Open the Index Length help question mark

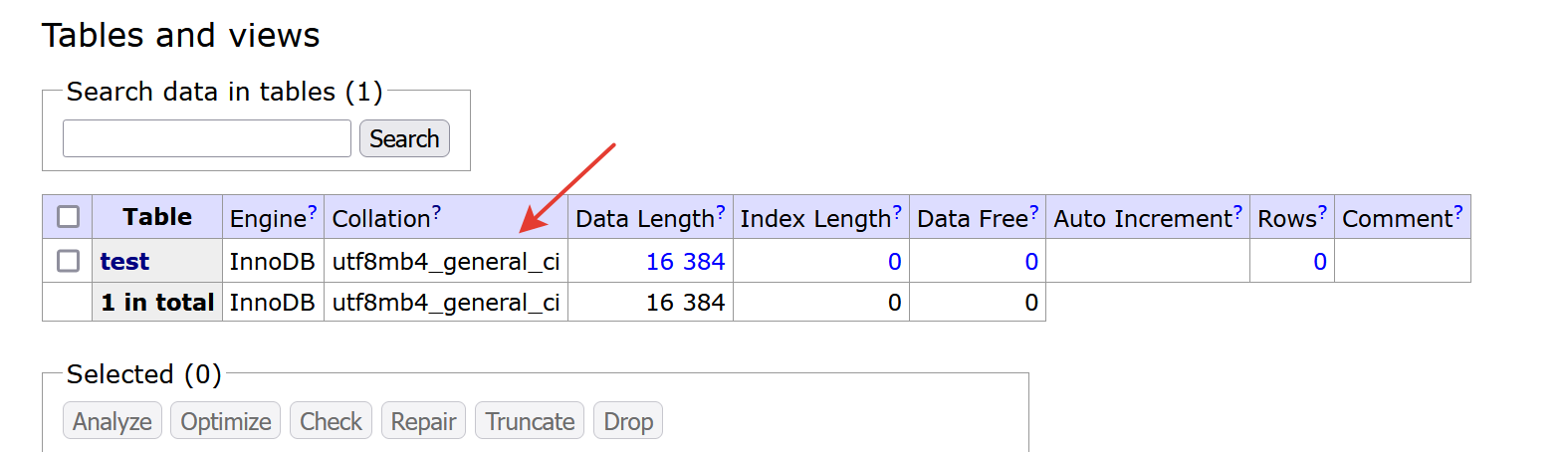pyautogui.click(x=897, y=212)
